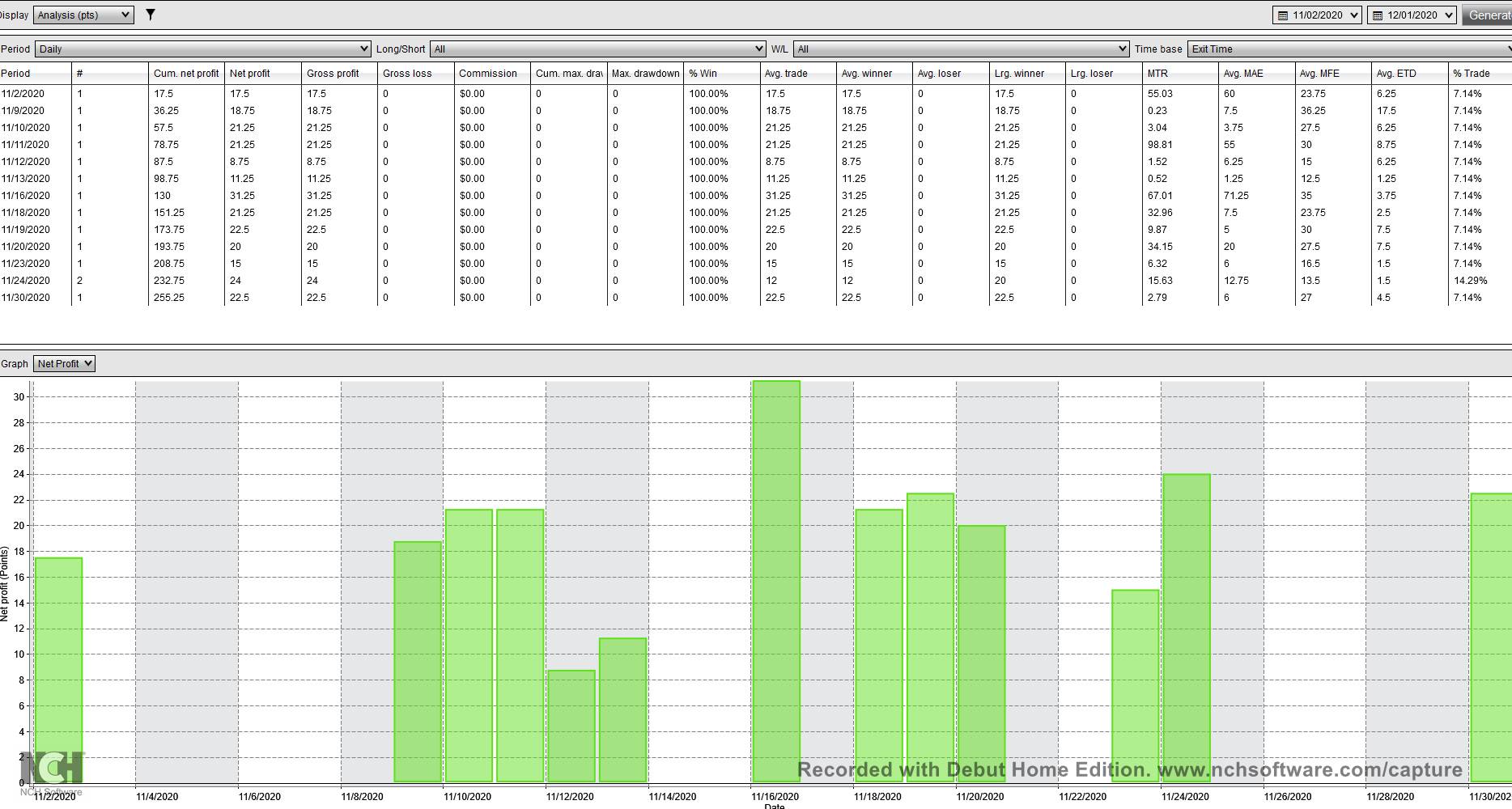Viewport: 1512px width, 809px height.
Task: Click the 11/12/2020 net profit bar
Action: pos(571,726)
